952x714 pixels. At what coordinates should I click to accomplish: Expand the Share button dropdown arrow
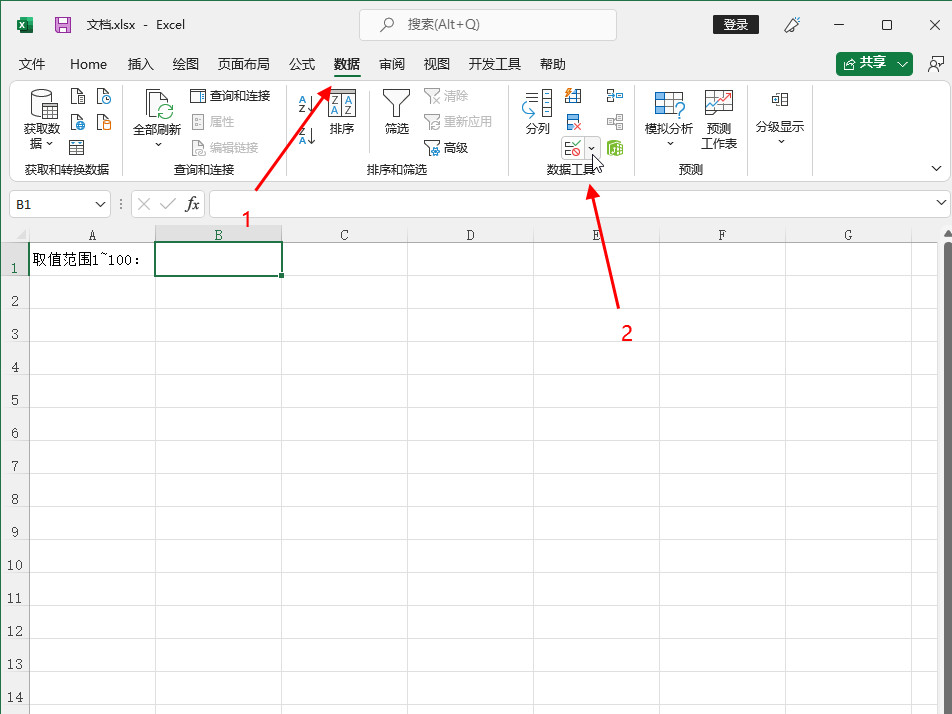tap(903, 63)
